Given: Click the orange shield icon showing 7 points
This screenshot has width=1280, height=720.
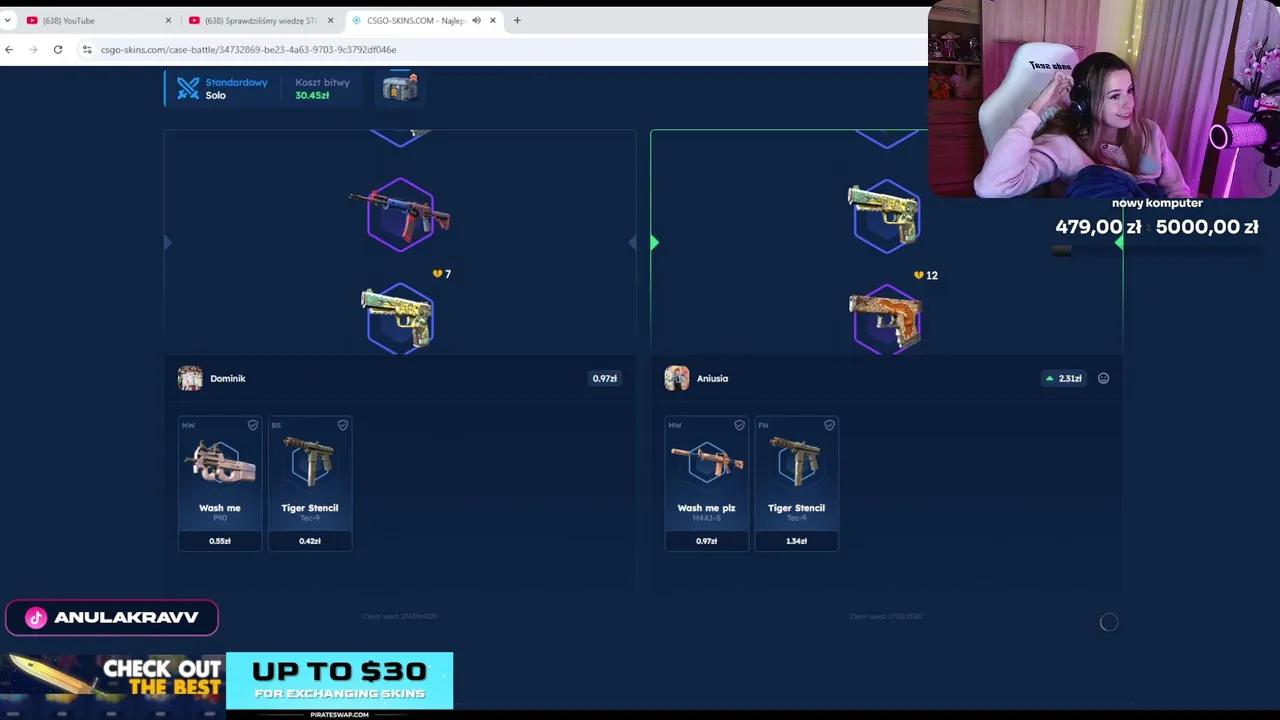Looking at the screenshot, I should click(x=437, y=273).
